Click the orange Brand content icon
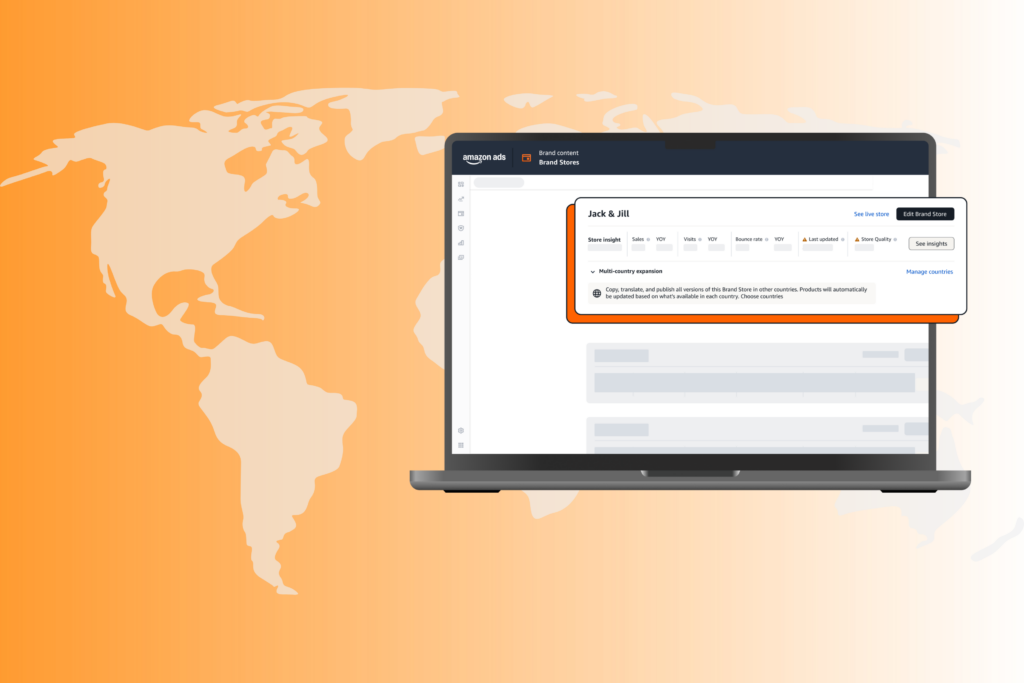 526,158
